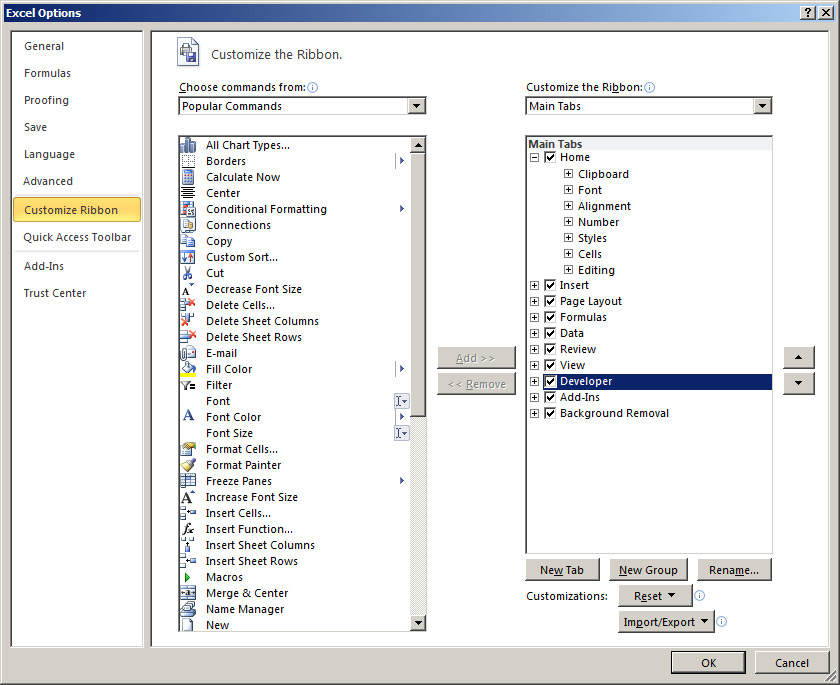Select the Format Cells icon
Screen dimensions: 840x685
point(188,449)
